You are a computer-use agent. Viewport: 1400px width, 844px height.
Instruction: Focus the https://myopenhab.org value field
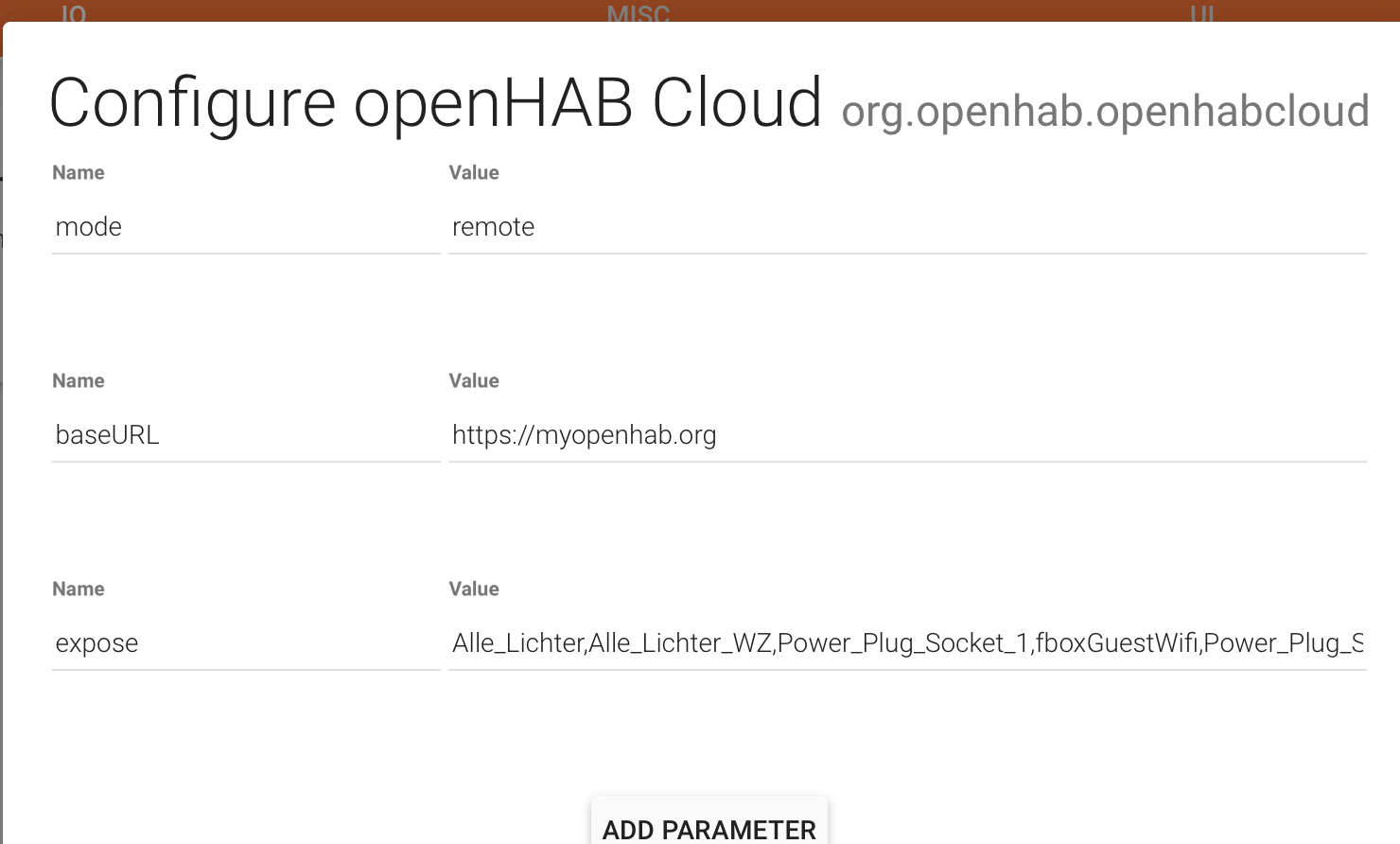[907, 435]
